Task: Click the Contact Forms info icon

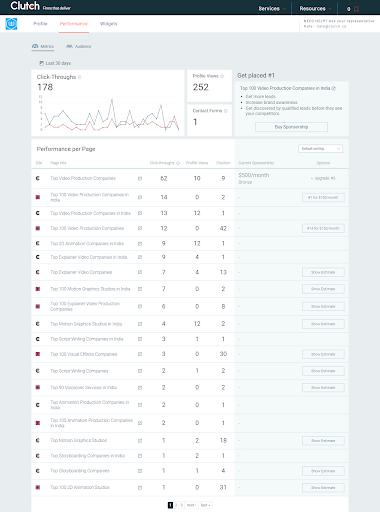Action: [226, 111]
